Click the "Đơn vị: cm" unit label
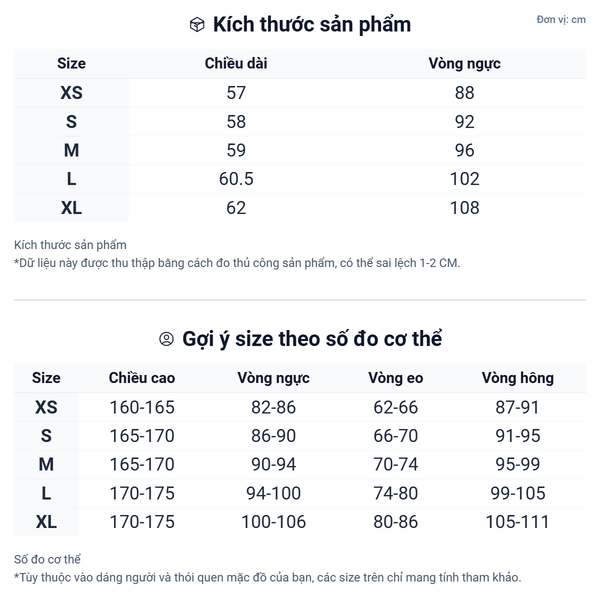This screenshot has height=600, width=600. tap(561, 20)
